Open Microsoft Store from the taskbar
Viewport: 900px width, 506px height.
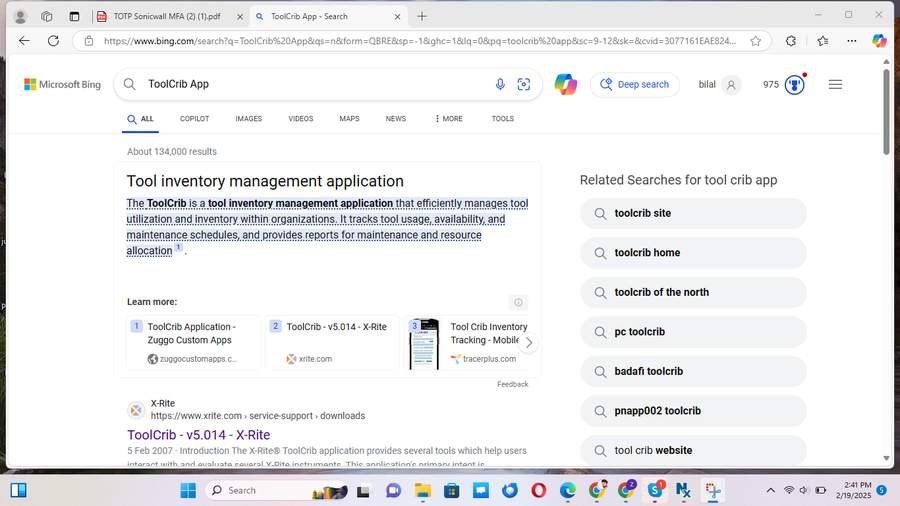point(452,491)
